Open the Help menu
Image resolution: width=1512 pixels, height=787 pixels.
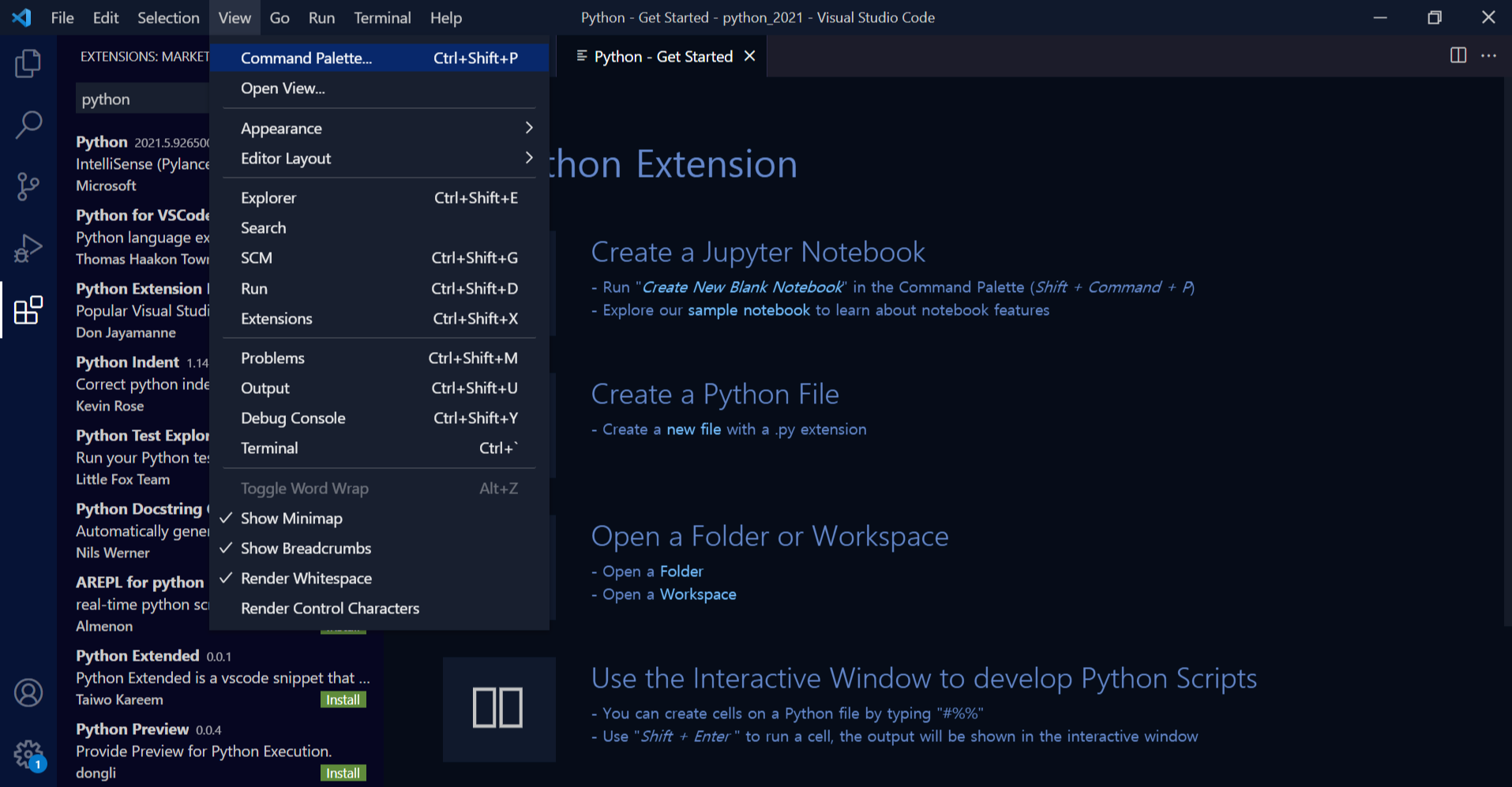(446, 17)
